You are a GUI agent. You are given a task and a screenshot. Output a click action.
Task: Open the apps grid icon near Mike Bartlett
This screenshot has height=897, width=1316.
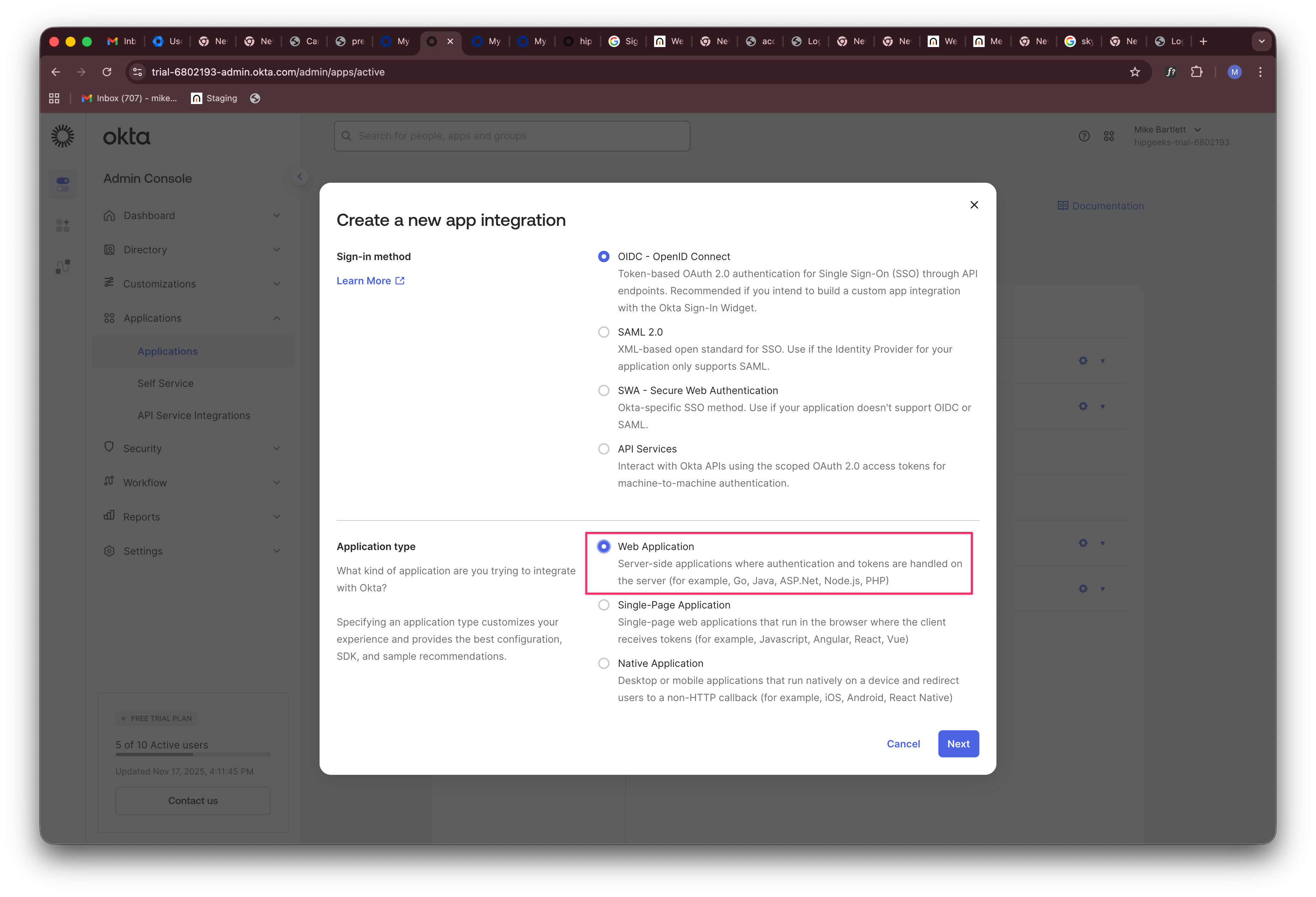pyautogui.click(x=1109, y=136)
